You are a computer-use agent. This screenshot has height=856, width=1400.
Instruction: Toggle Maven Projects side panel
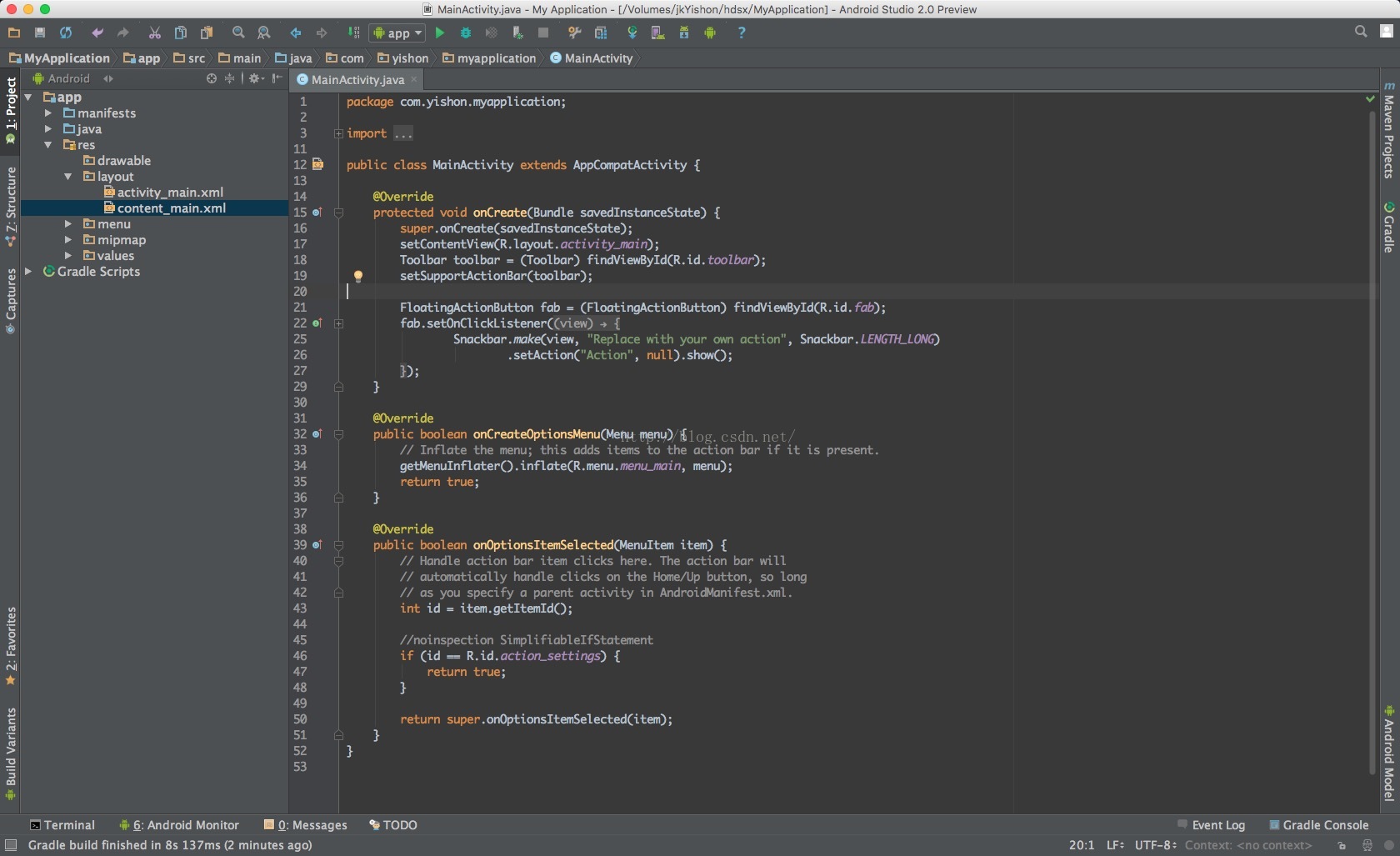point(1389,131)
